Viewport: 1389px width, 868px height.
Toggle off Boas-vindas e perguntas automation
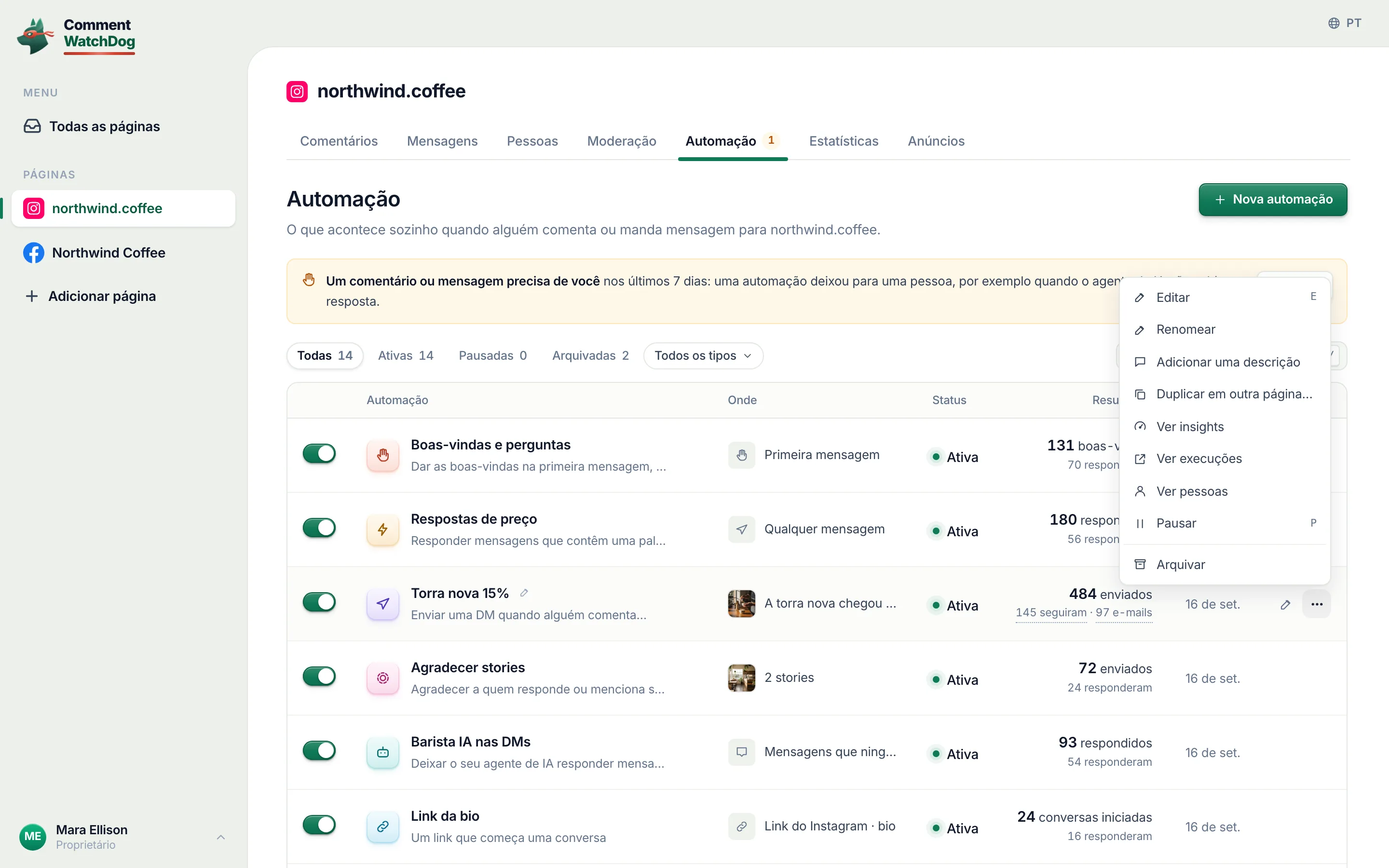point(319,453)
